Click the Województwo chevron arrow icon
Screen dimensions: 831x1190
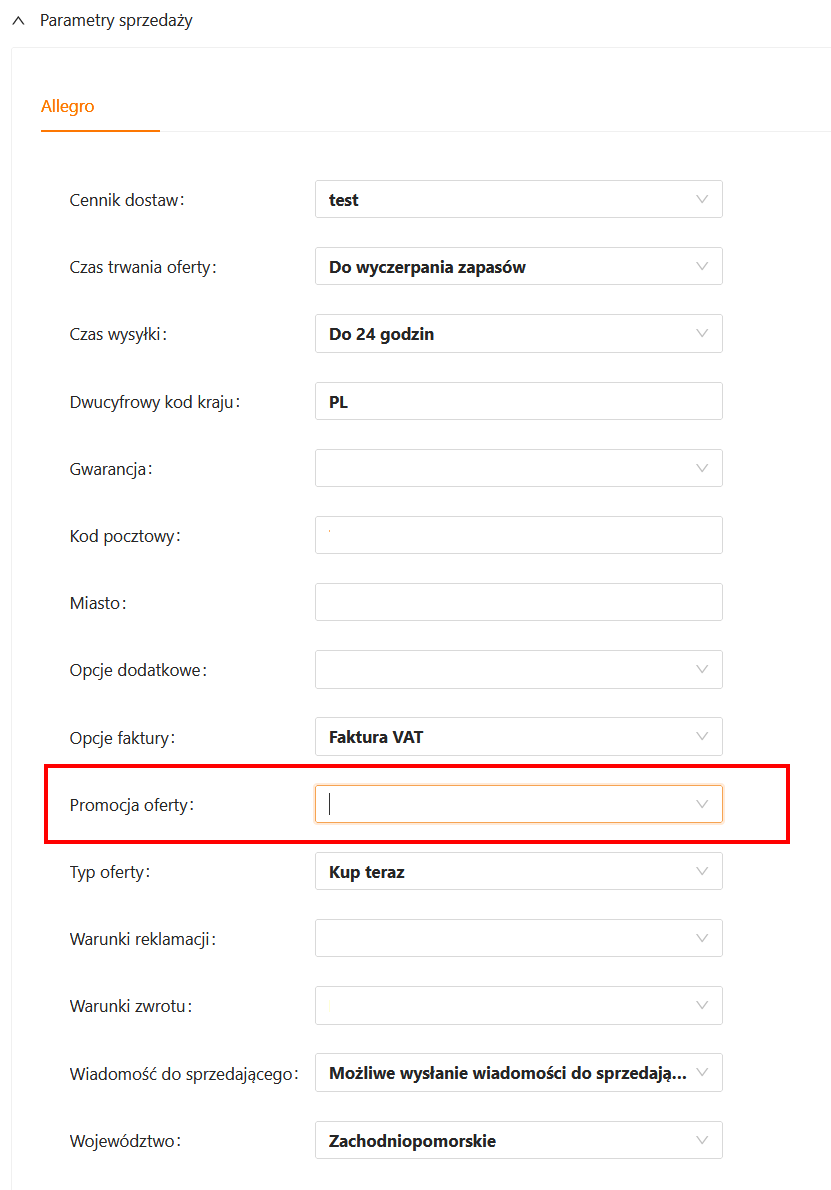click(x=702, y=1140)
